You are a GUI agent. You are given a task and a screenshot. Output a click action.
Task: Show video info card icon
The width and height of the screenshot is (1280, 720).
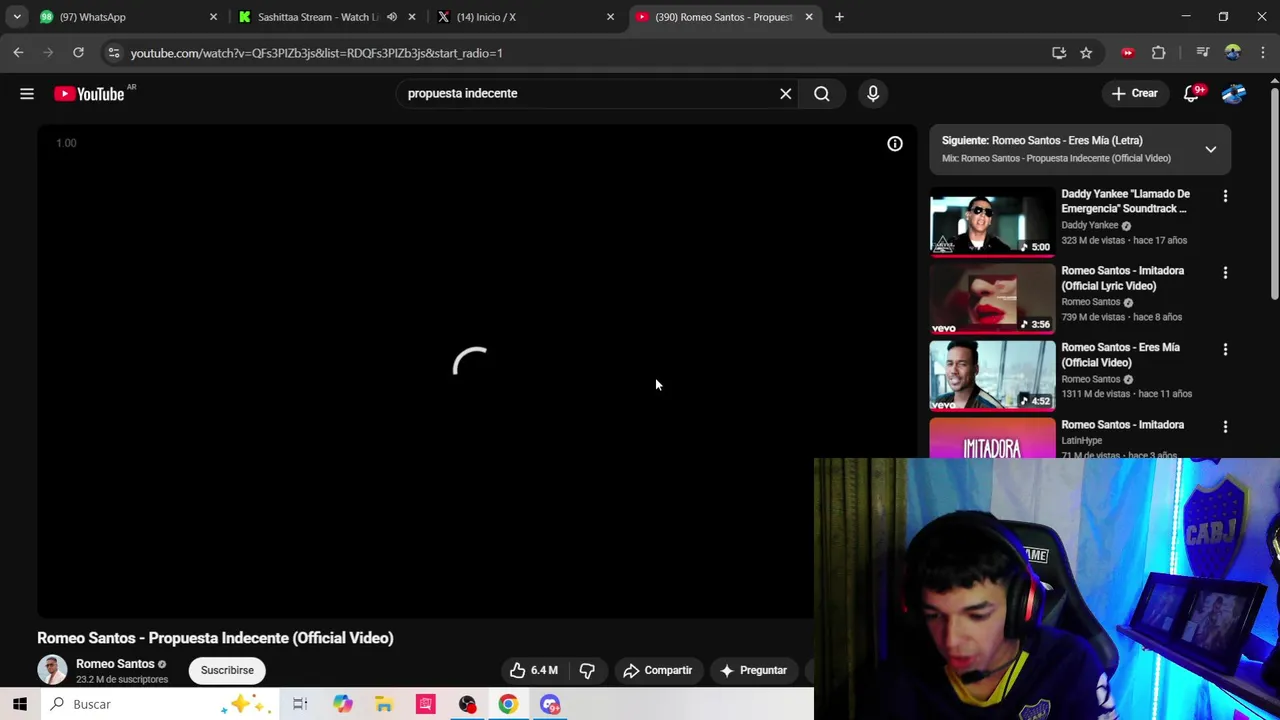click(x=895, y=144)
